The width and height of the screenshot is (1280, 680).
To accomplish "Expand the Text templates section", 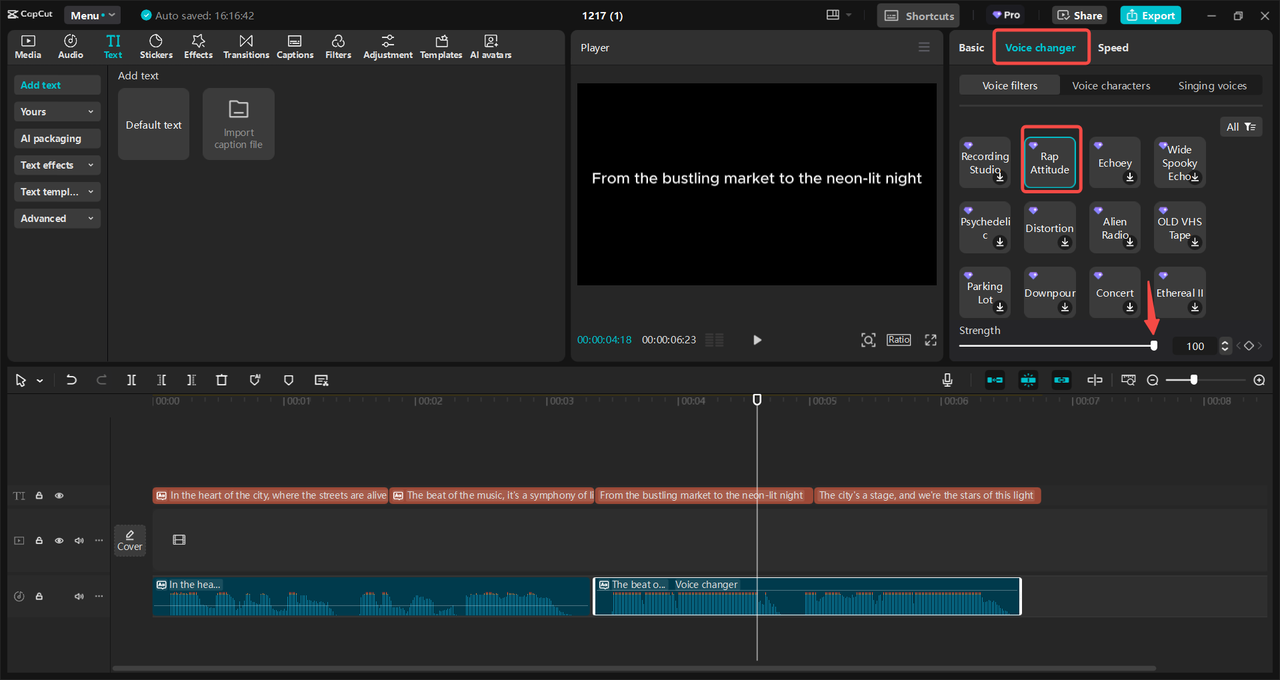I will (57, 192).
